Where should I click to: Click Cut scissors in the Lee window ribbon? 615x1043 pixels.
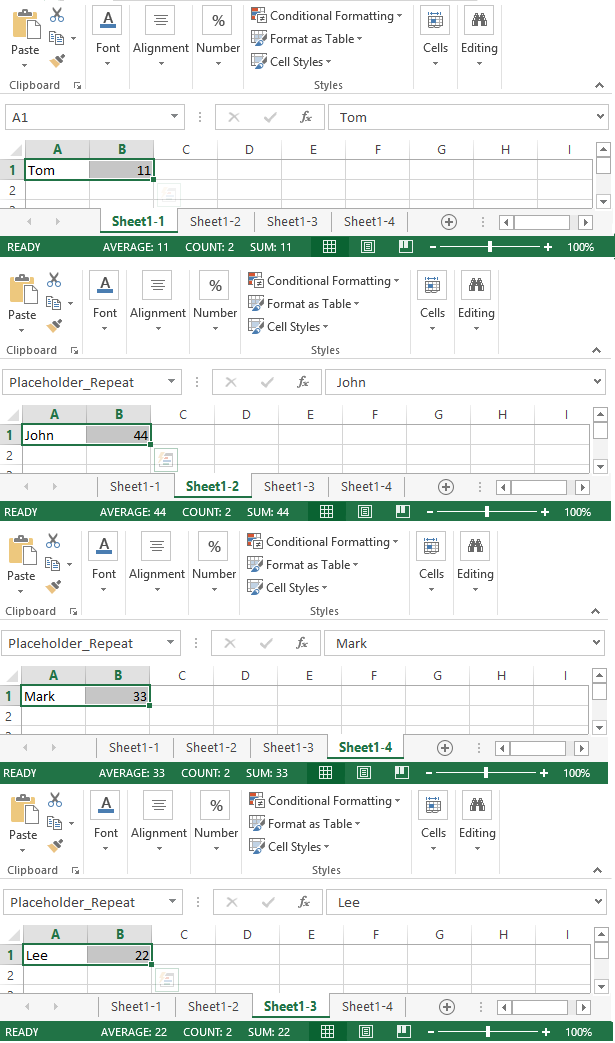[x=55, y=800]
